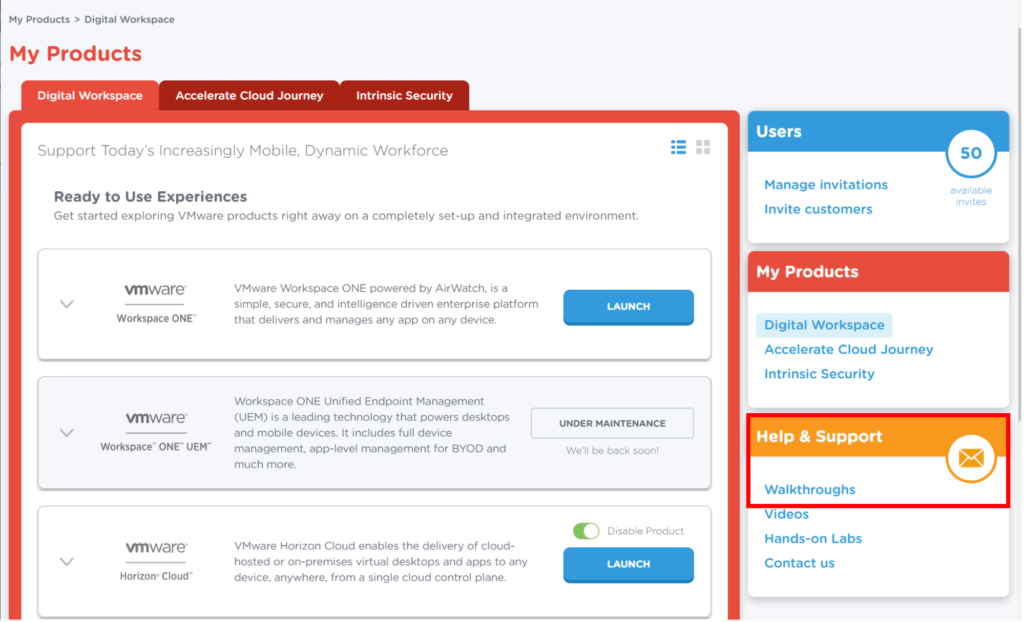The image size is (1024, 622).
Task: Click the VMware Workspace ONE UEM logo
Action: [155, 433]
